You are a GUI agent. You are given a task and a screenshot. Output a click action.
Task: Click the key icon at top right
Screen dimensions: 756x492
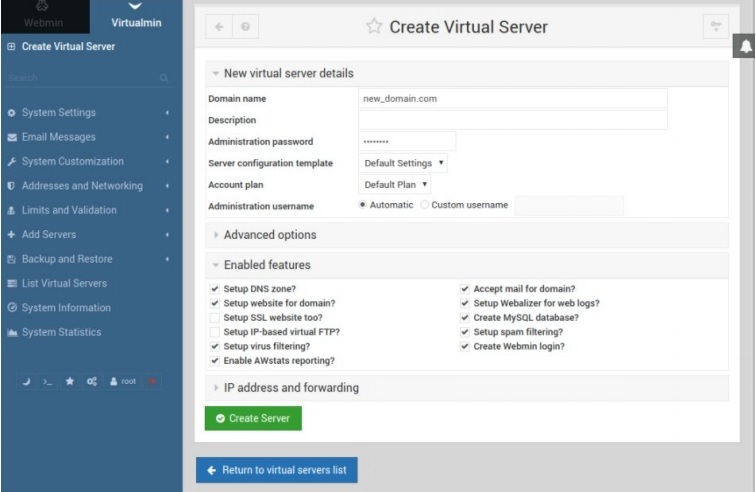716,26
